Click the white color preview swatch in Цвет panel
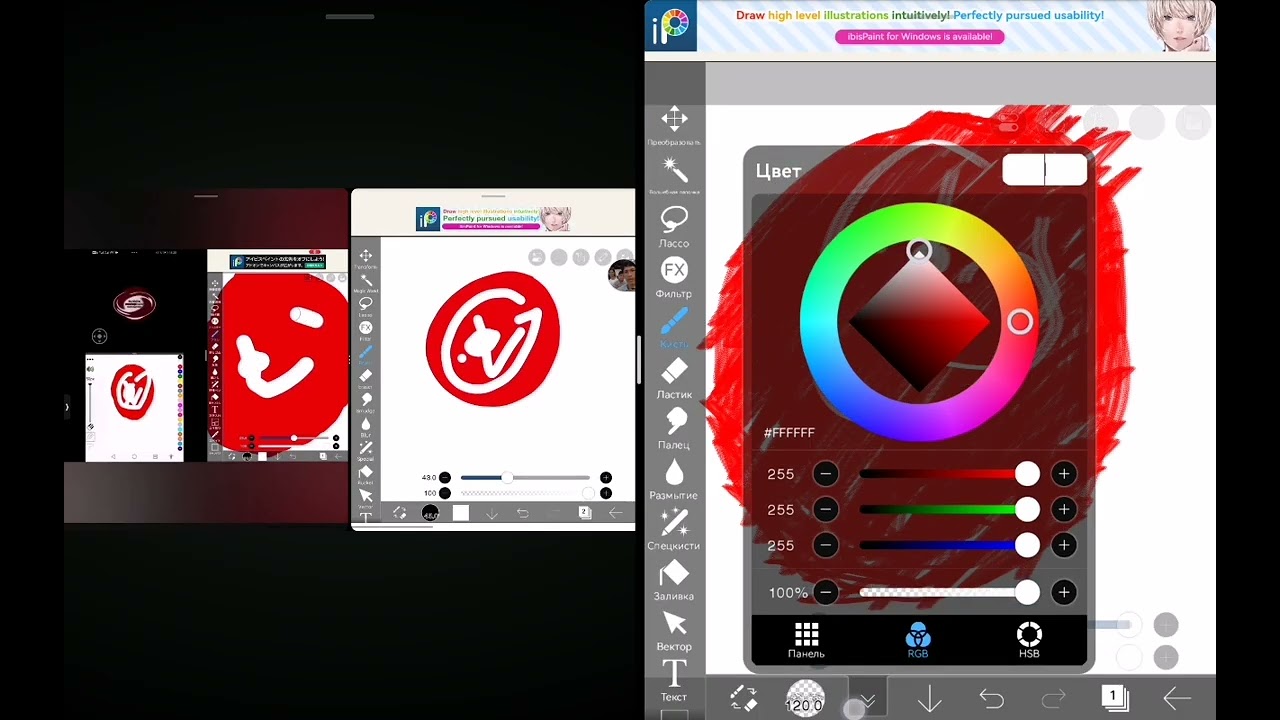The height and width of the screenshot is (720, 1280). click(1044, 170)
